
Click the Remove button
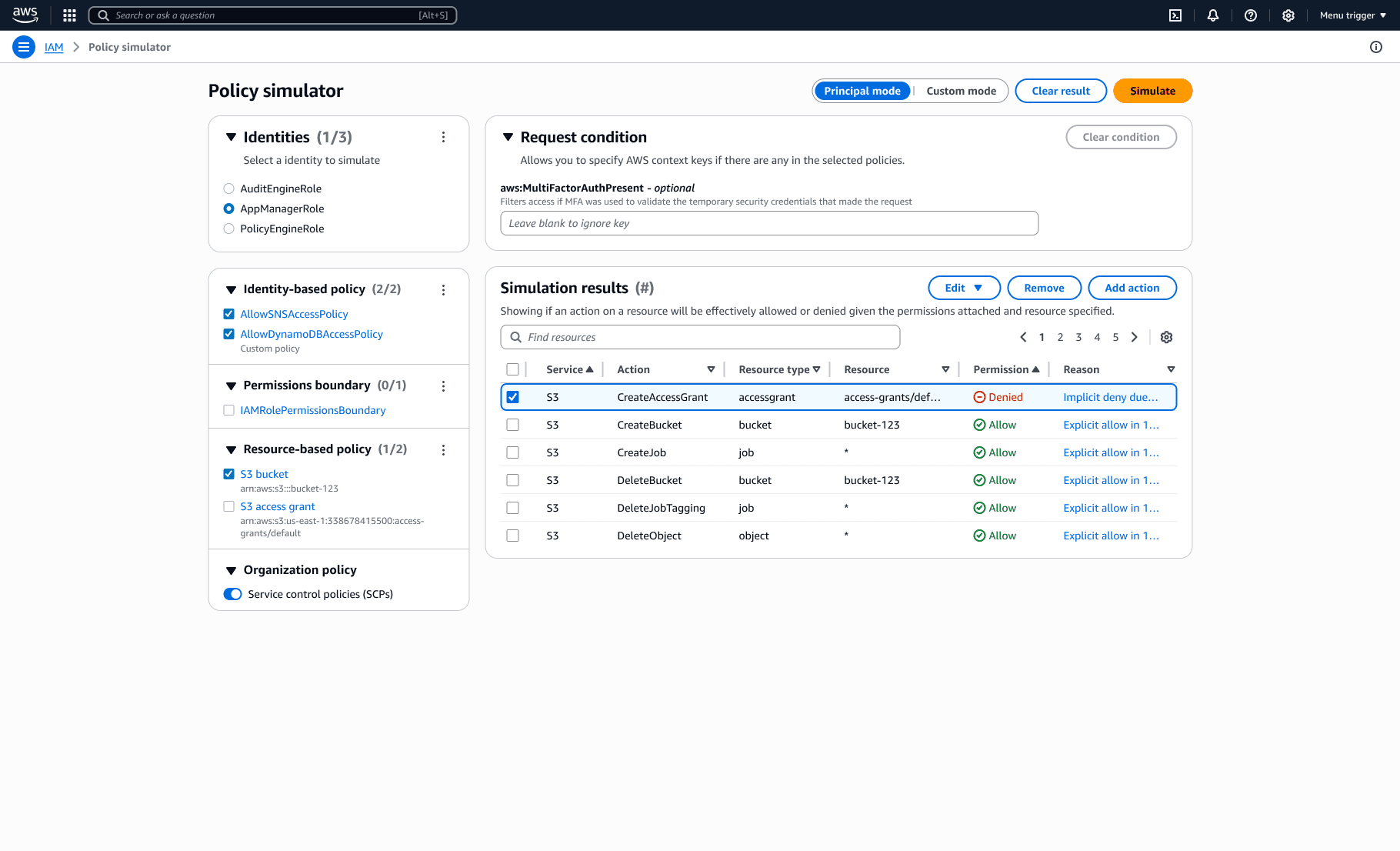click(1044, 288)
